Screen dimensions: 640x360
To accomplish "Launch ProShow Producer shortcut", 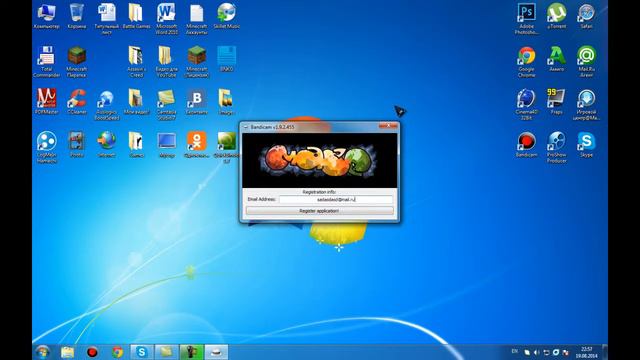I will coord(557,147).
